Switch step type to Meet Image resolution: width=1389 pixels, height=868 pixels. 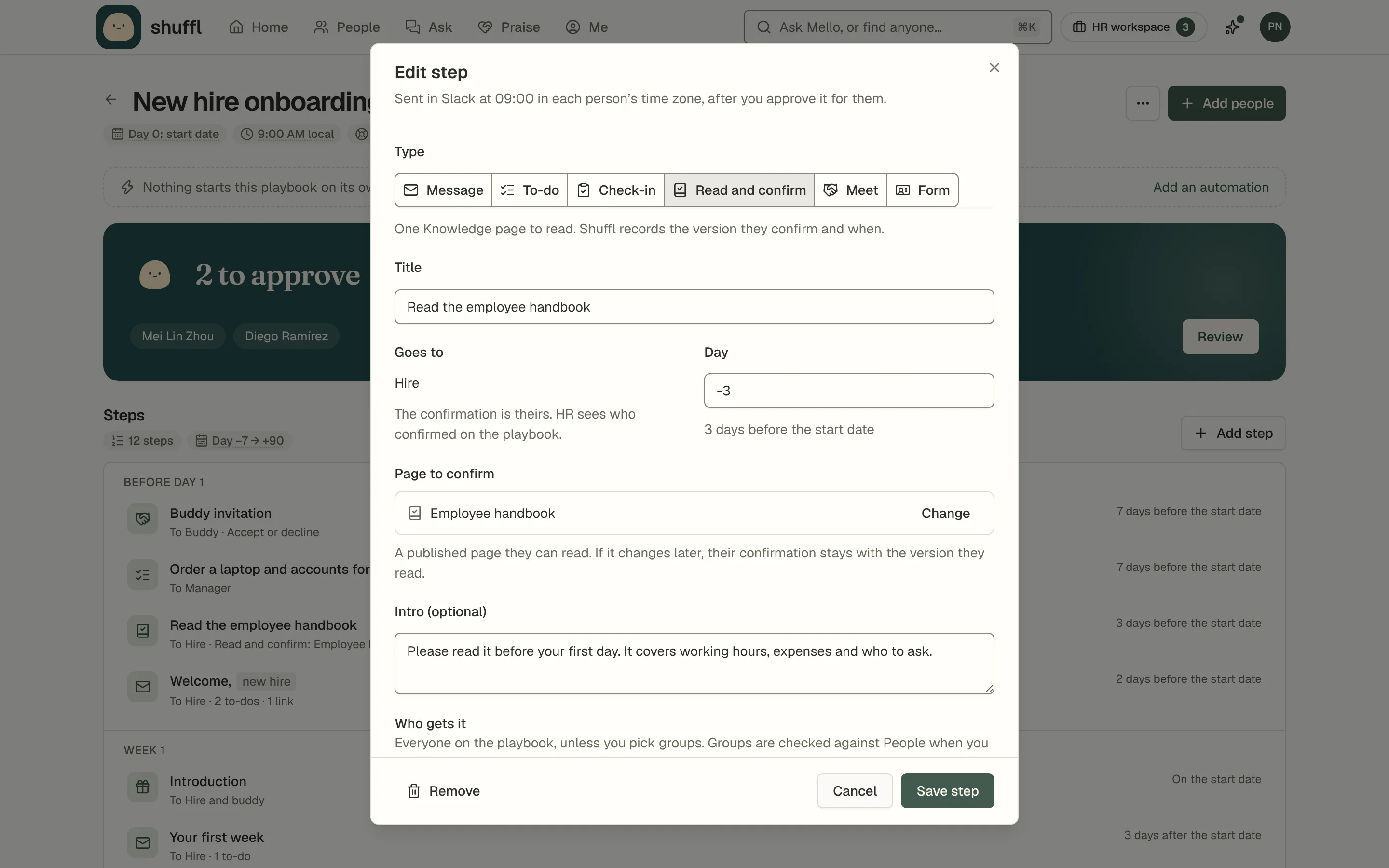[x=851, y=190]
